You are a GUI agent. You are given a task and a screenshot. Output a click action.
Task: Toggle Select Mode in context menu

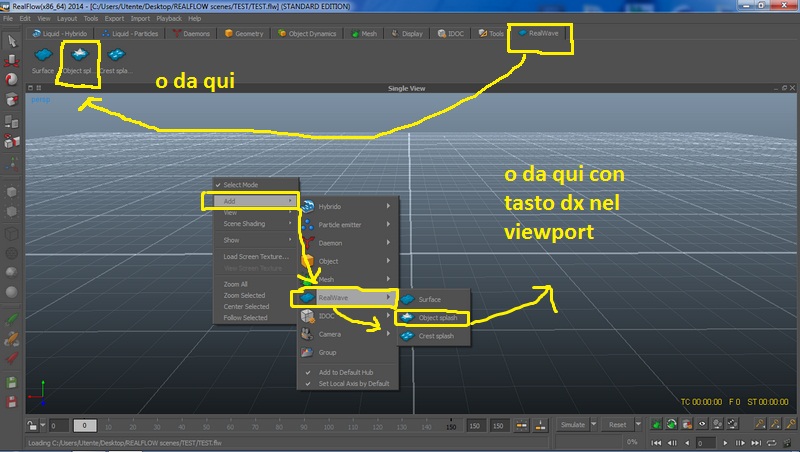256,185
